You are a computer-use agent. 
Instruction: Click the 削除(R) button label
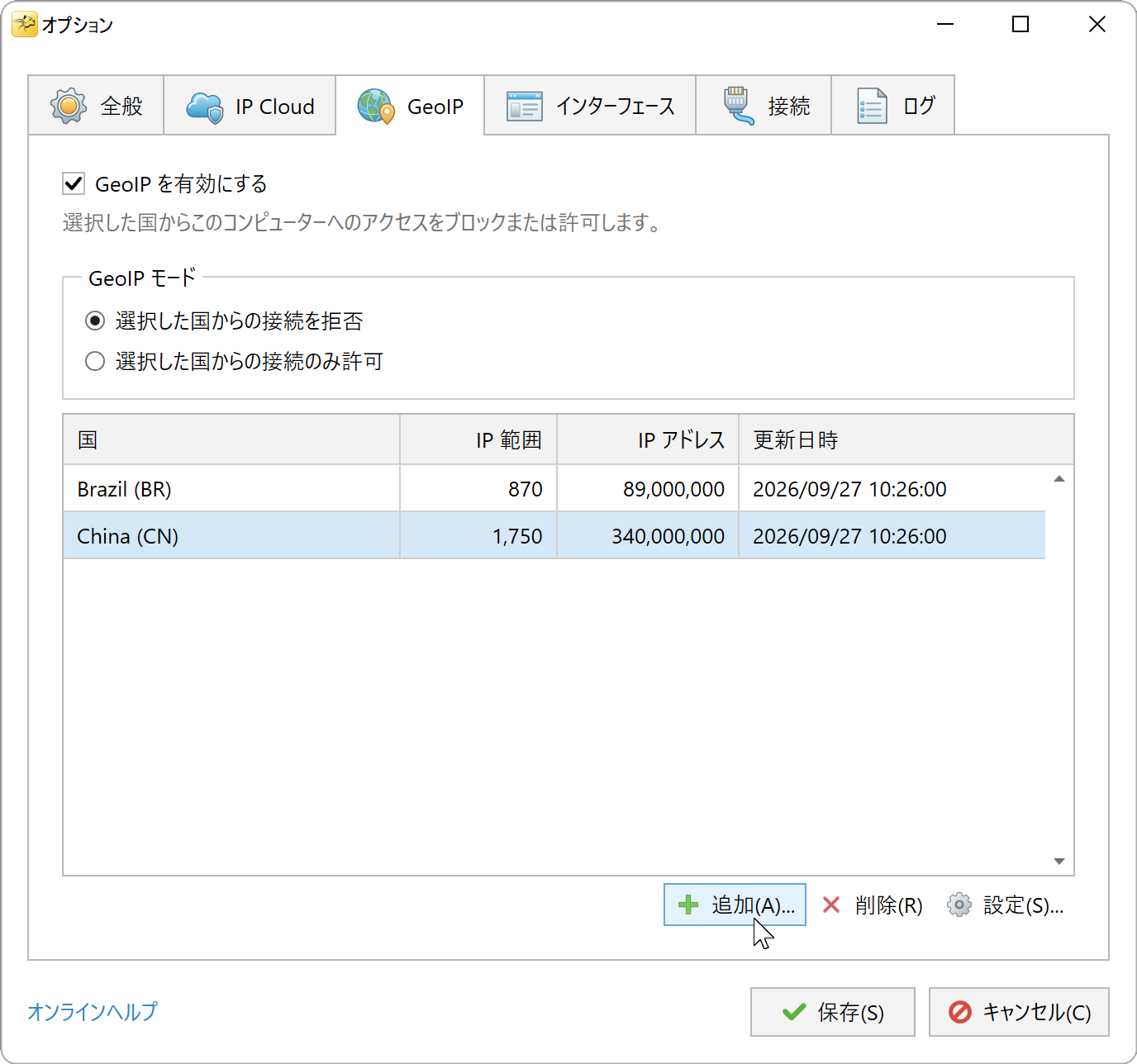point(888,905)
